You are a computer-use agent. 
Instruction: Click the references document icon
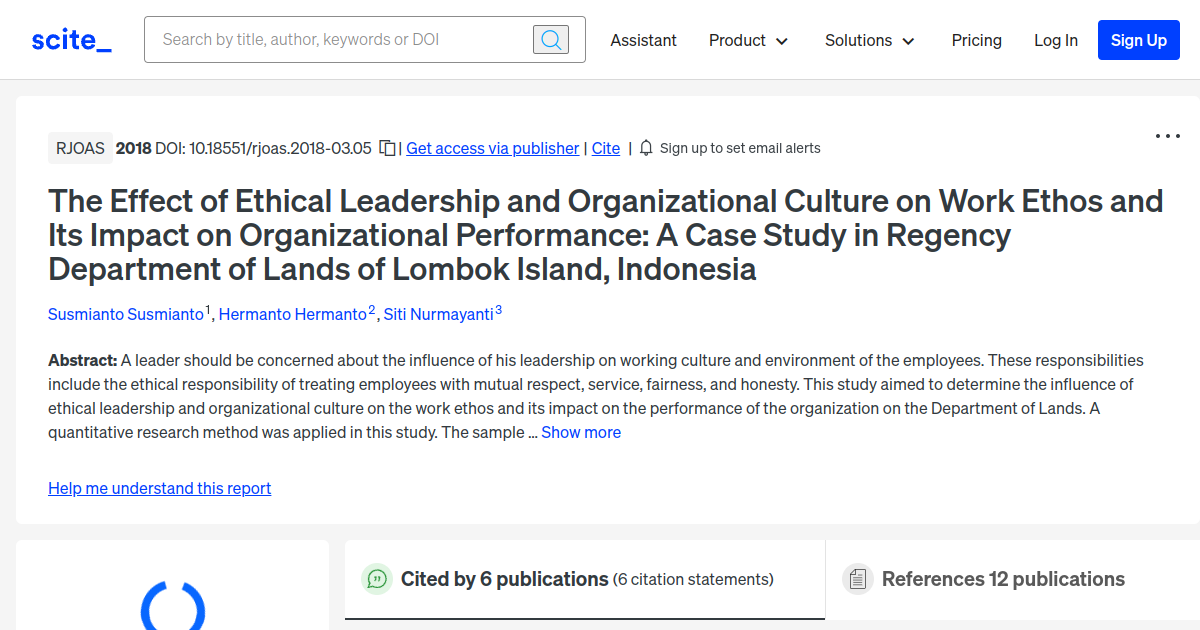(x=858, y=578)
